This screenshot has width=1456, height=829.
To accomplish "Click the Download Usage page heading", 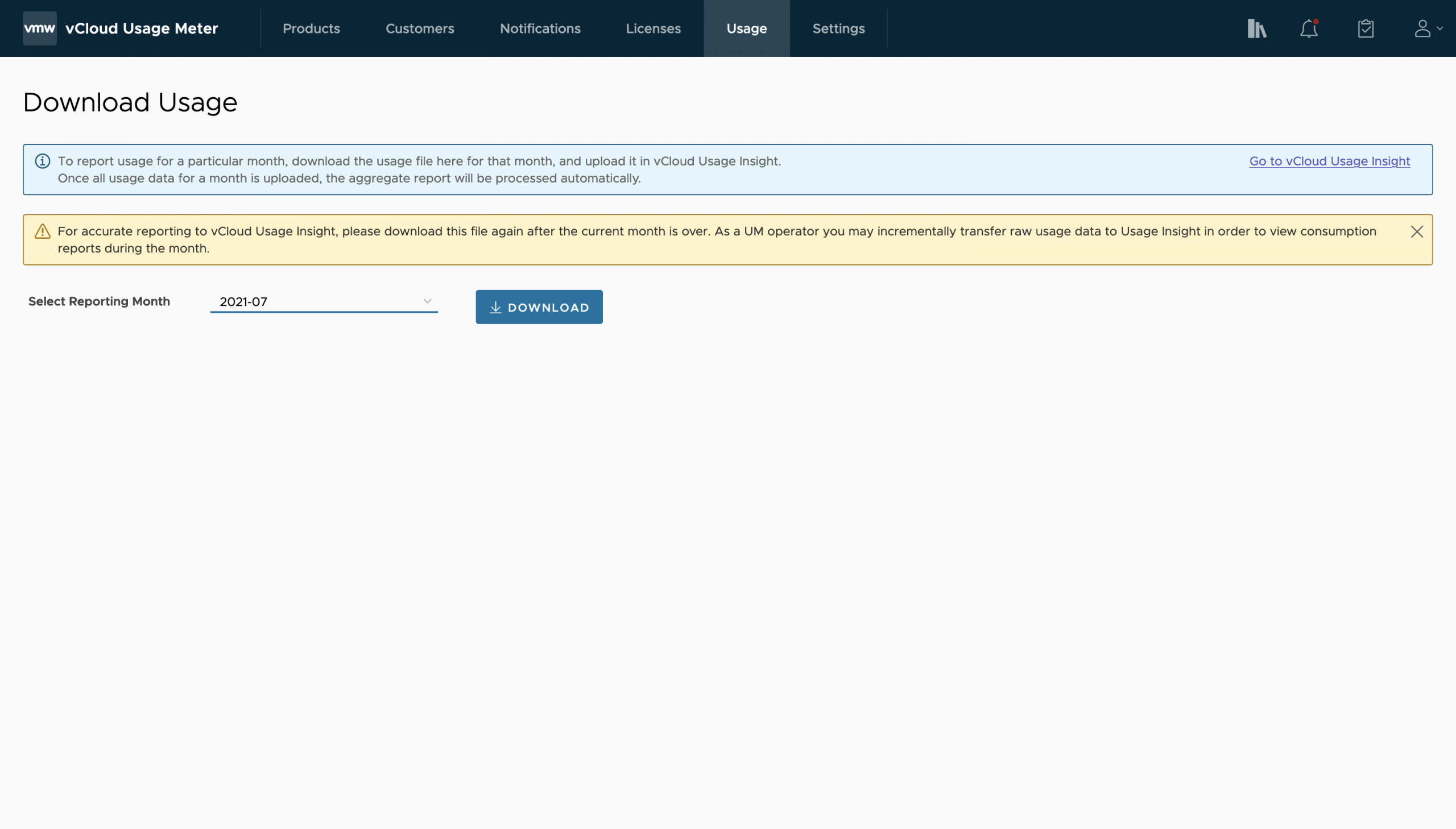I will coord(130,102).
